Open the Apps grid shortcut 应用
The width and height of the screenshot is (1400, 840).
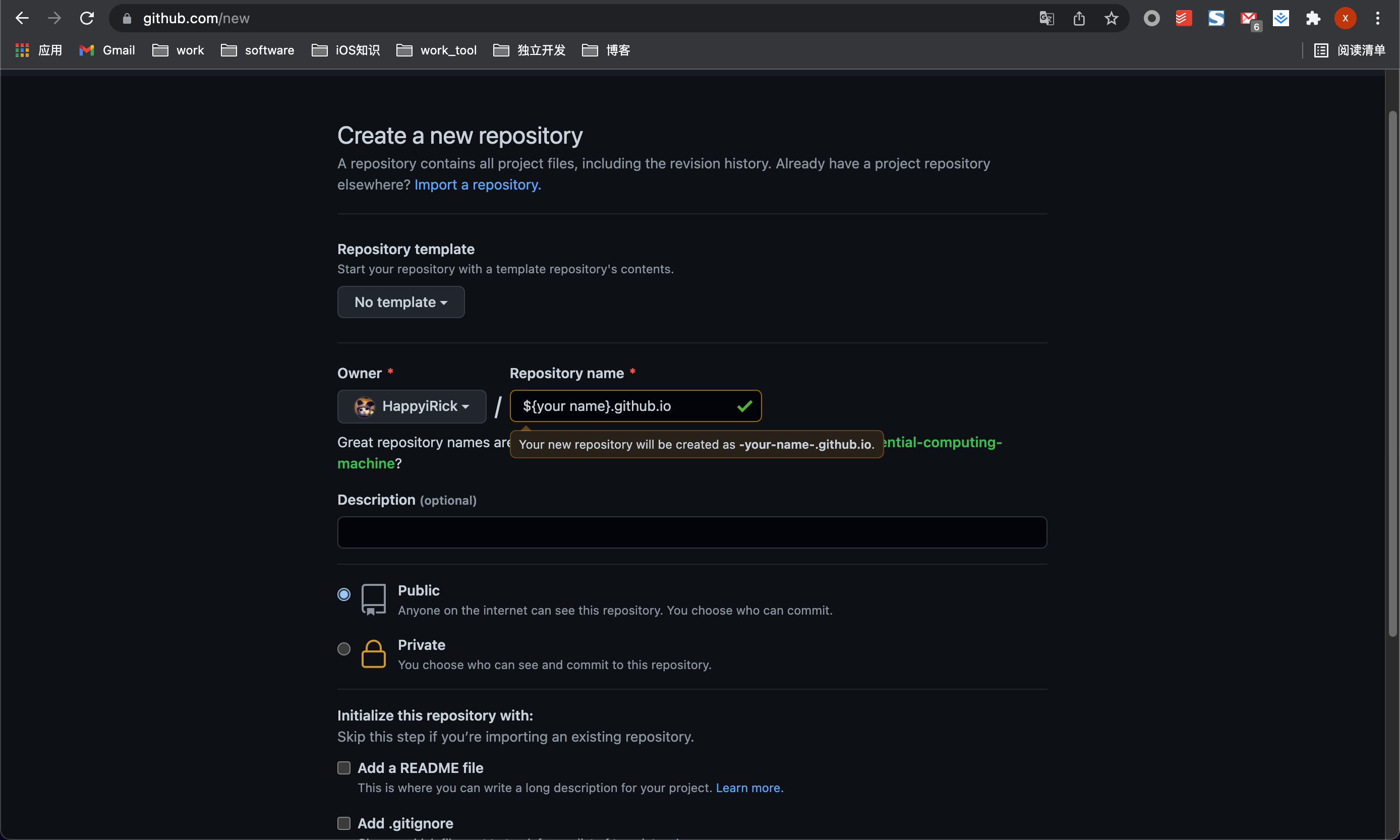coord(38,50)
